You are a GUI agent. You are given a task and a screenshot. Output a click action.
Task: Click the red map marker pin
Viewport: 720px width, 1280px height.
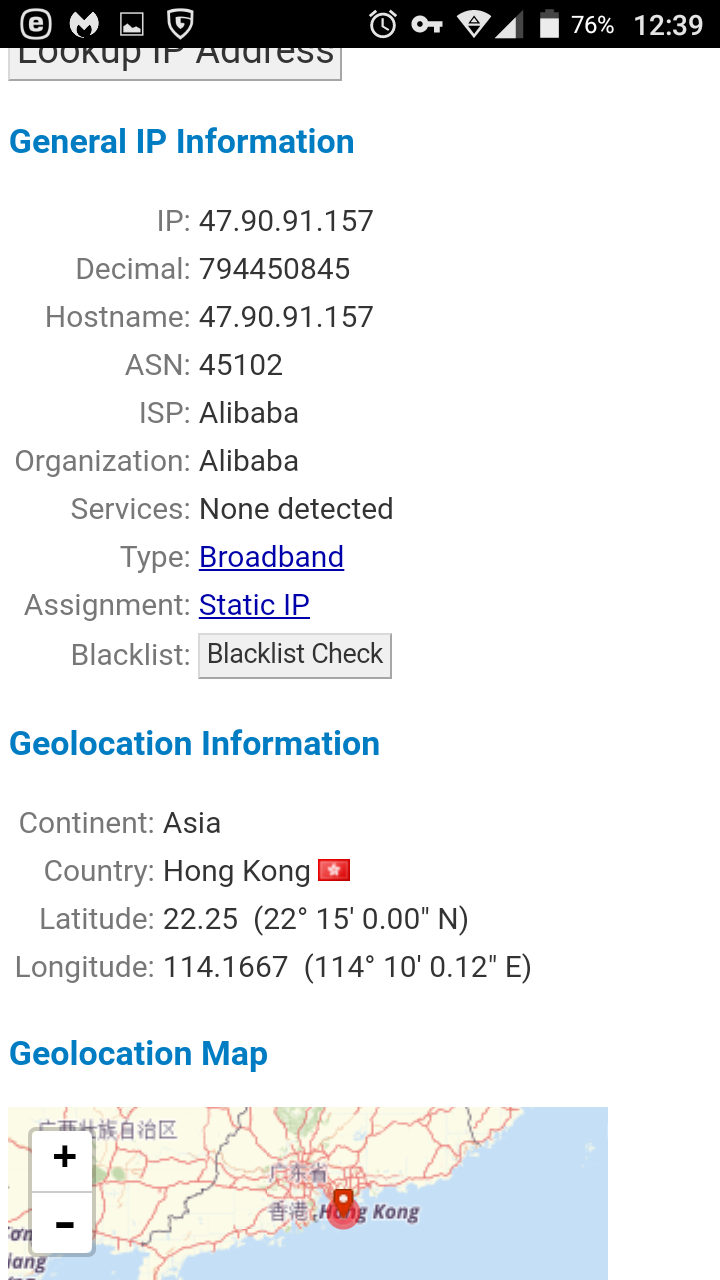[343, 1205]
